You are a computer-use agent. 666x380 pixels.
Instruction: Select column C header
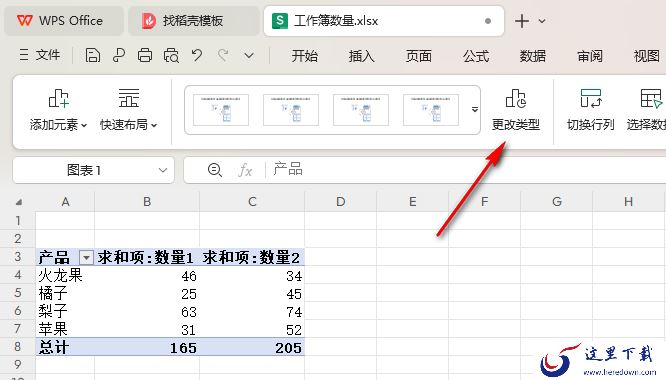[252, 202]
